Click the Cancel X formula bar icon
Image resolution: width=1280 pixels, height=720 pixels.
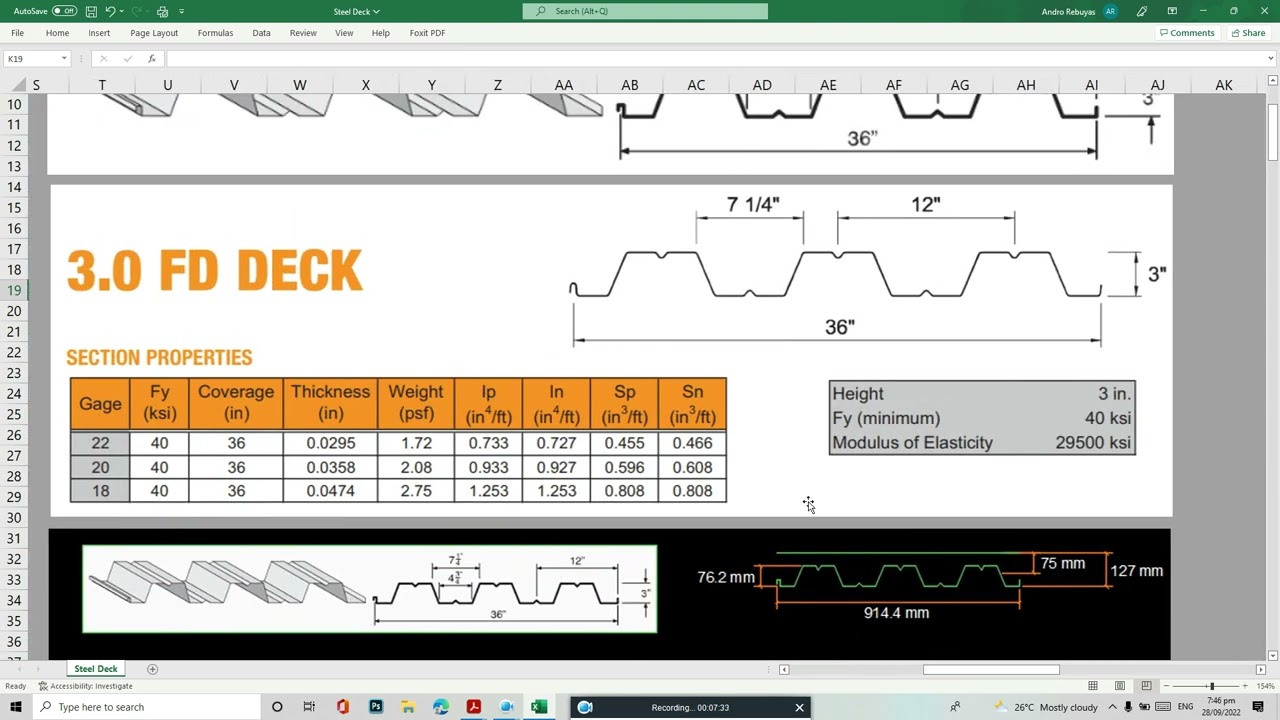(103, 59)
